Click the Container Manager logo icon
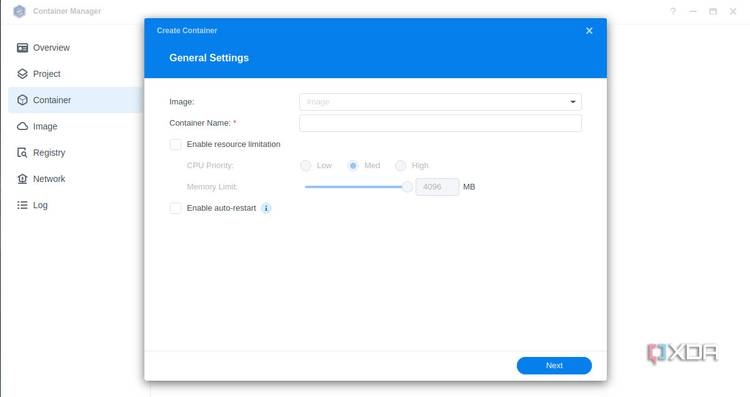 pyautogui.click(x=19, y=11)
